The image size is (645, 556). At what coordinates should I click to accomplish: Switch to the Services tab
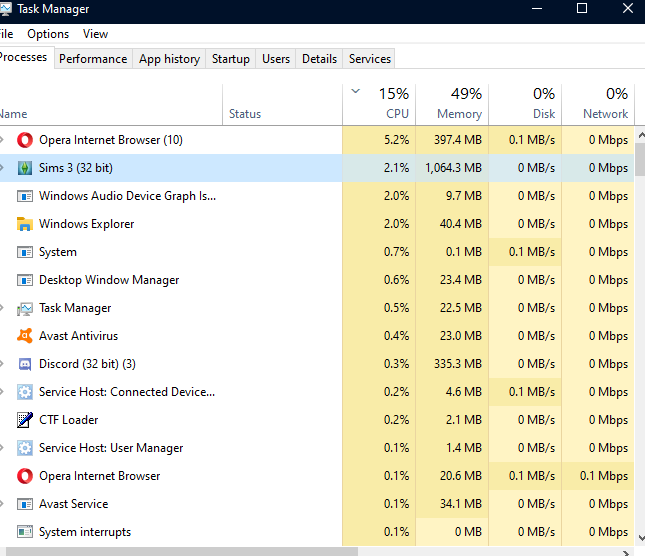(x=370, y=59)
